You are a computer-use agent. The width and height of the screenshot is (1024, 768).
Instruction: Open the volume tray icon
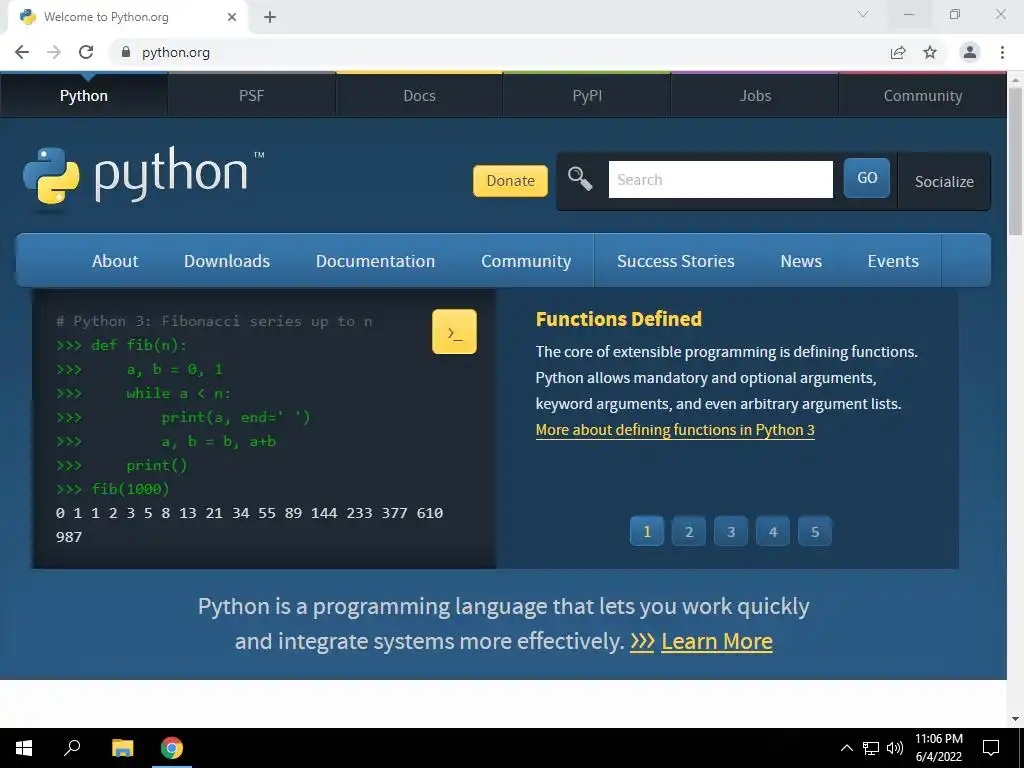(x=895, y=748)
